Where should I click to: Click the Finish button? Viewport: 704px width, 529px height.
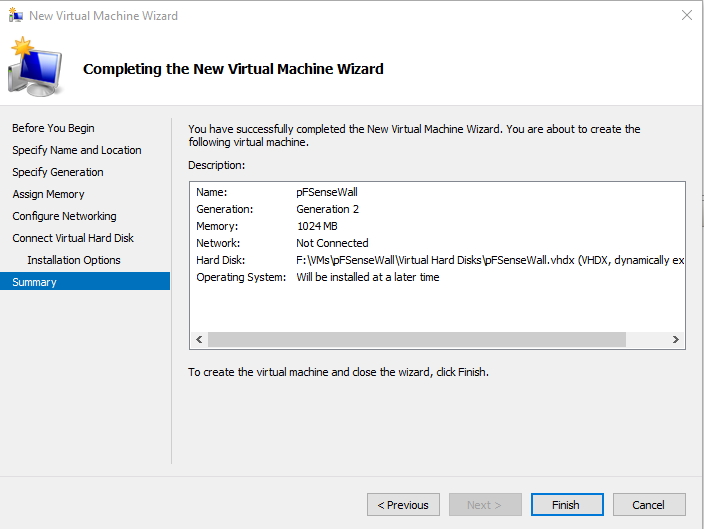567,505
